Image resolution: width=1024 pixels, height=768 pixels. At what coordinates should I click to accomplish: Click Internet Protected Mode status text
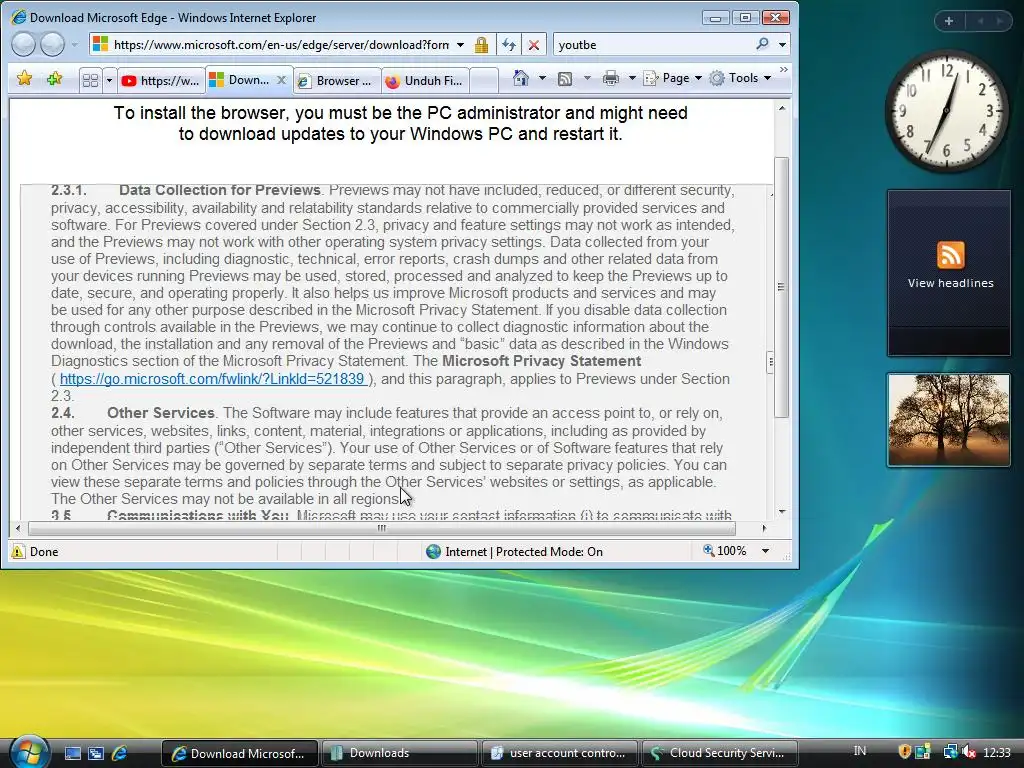(524, 552)
